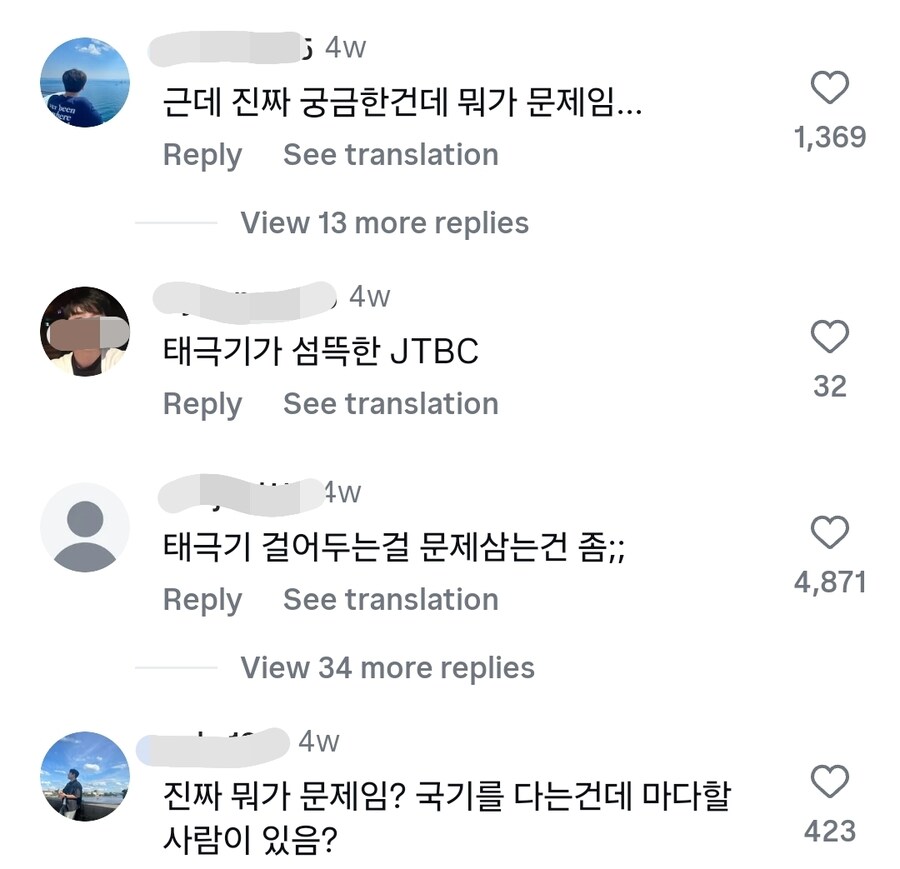The height and width of the screenshot is (869, 900).
Task: Open the first commenter's profile picture
Action: click(85, 83)
